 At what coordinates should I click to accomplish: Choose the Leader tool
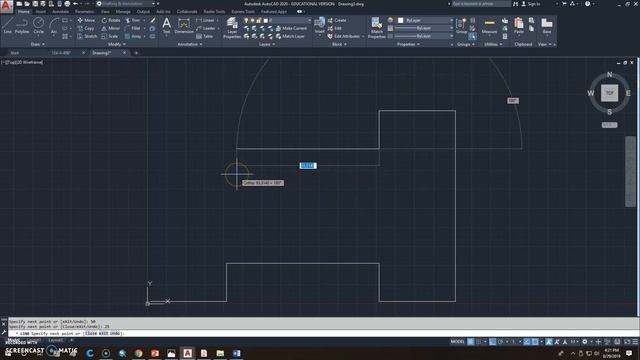206,28
